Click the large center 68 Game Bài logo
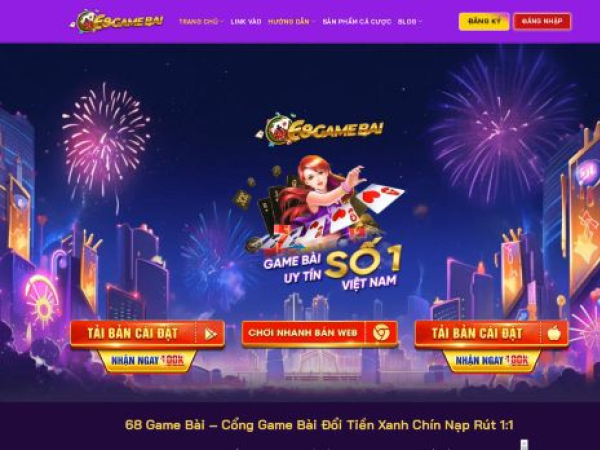Viewport: 600px width, 450px height. [320, 129]
